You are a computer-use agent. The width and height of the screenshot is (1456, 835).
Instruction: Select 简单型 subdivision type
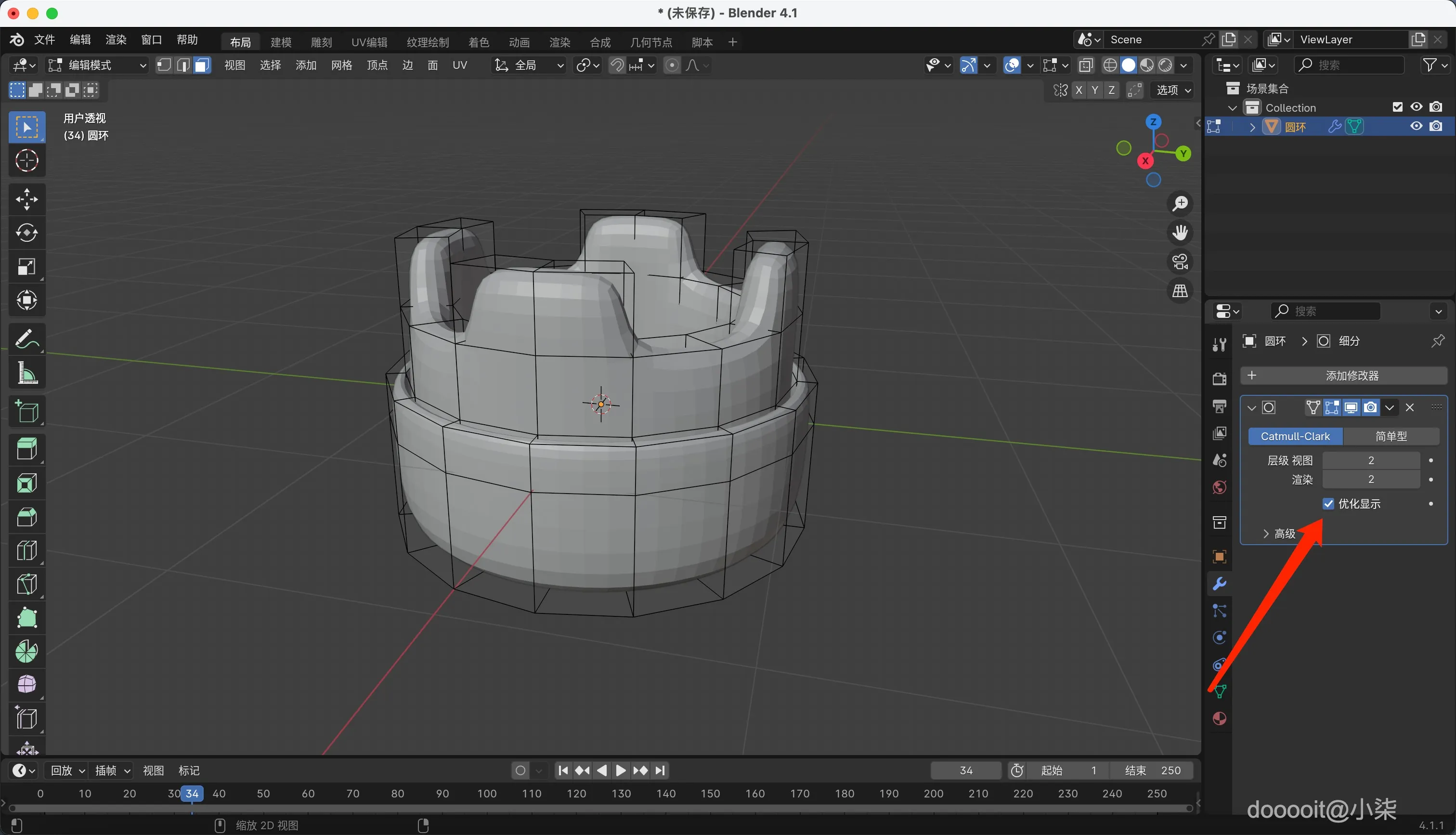point(1391,436)
